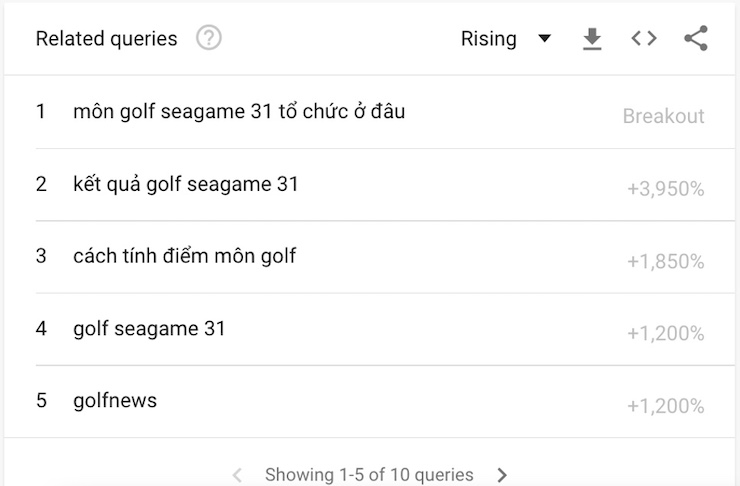
Task: Click the +1,200% value for golf seagame 31
Action: coord(666,334)
